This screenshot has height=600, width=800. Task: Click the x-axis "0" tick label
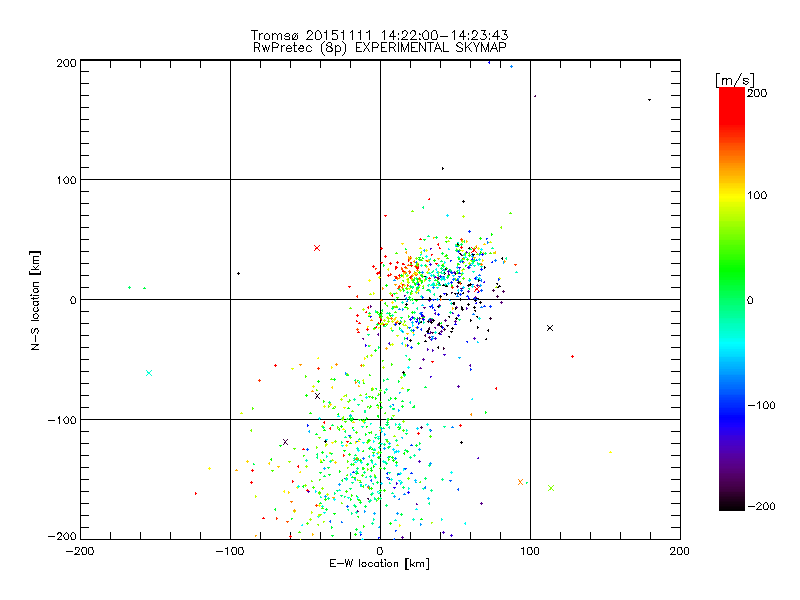380,551
